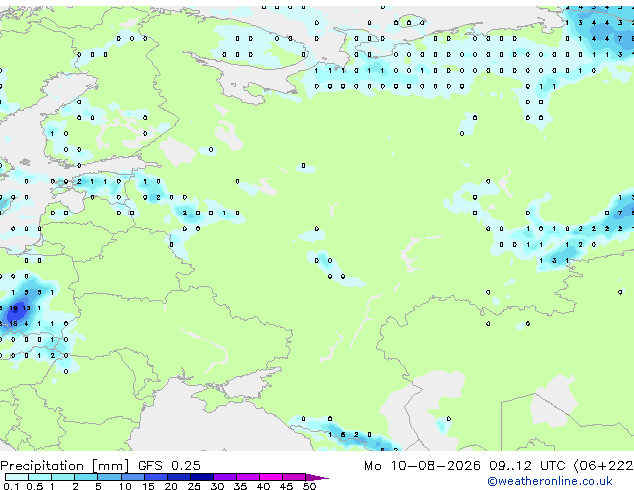Click the 'Precipitation [mm]' title text

[65, 466]
